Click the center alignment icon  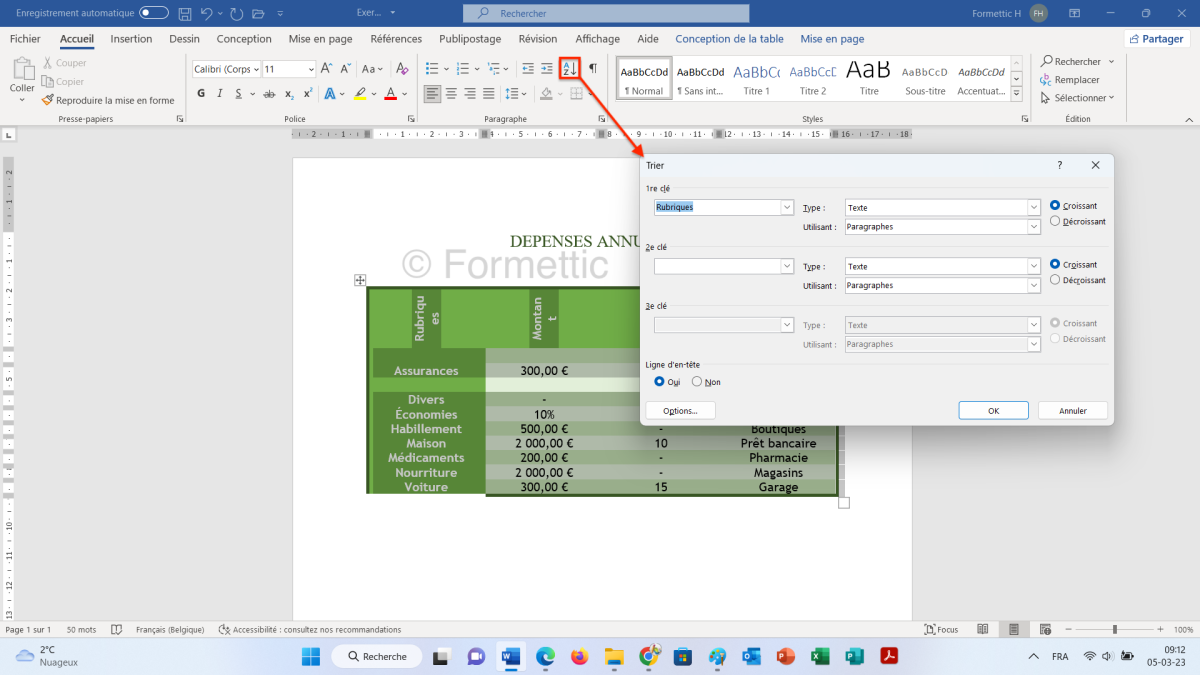click(x=451, y=93)
